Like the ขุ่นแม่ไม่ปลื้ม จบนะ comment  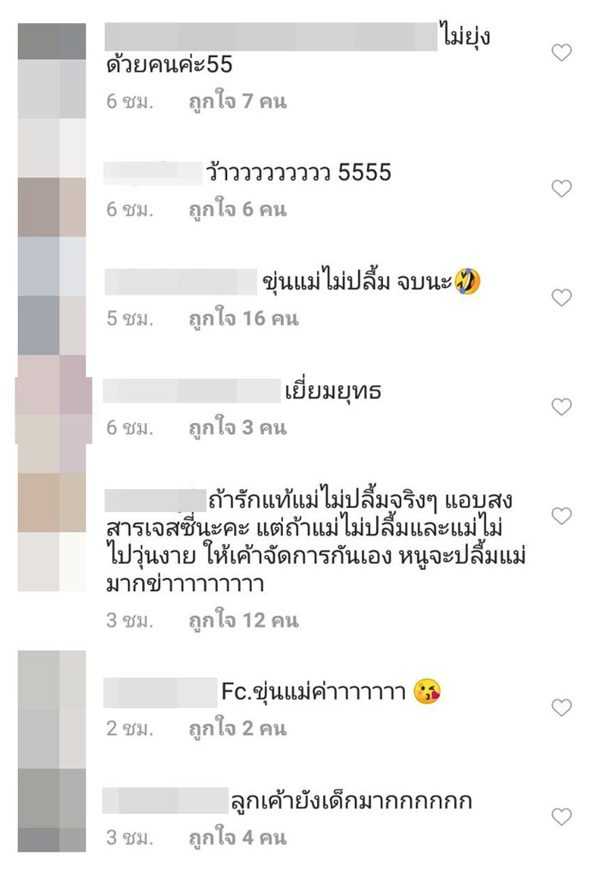(x=561, y=297)
